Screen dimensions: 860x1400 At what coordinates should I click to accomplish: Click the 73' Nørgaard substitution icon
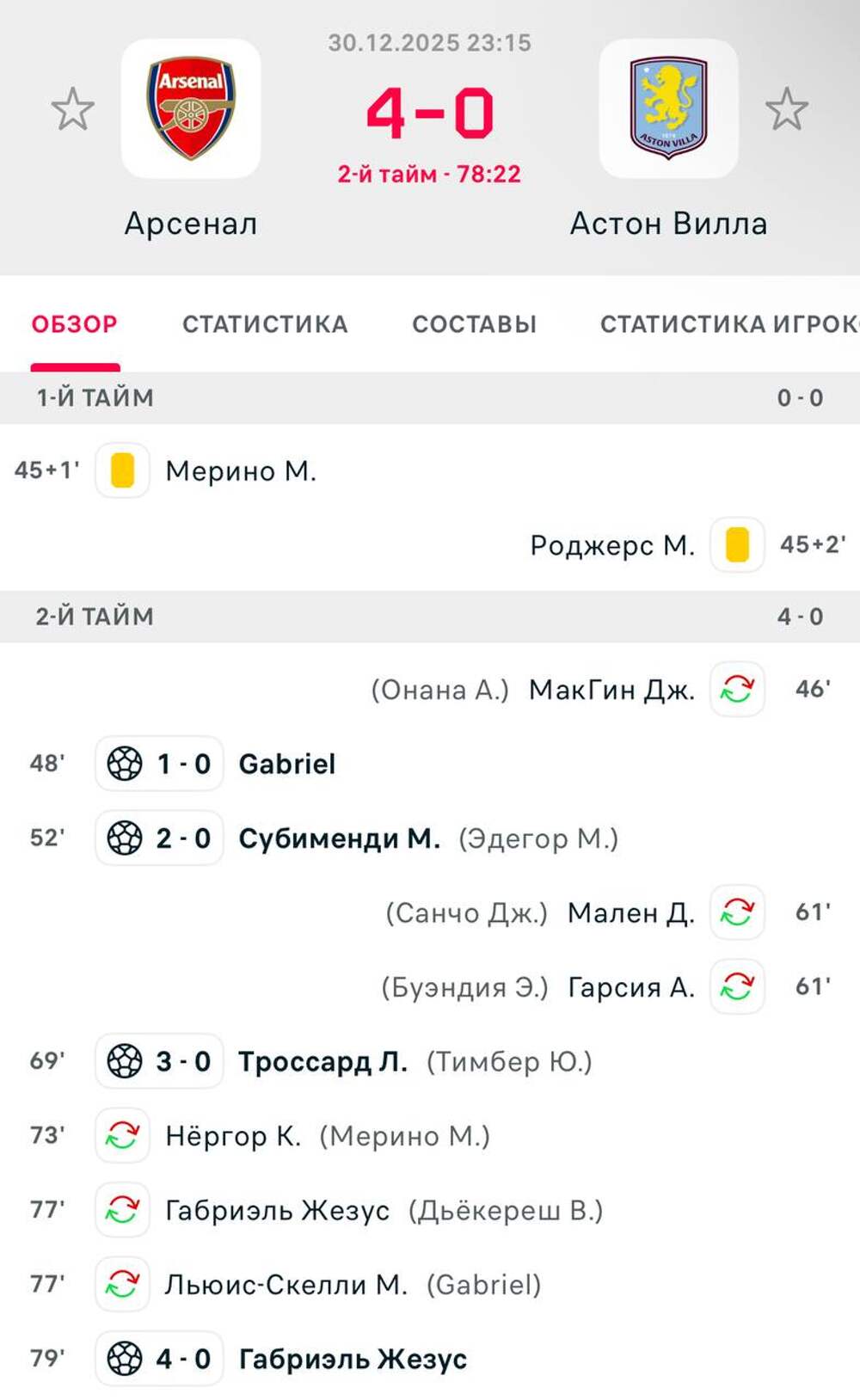(x=122, y=1136)
